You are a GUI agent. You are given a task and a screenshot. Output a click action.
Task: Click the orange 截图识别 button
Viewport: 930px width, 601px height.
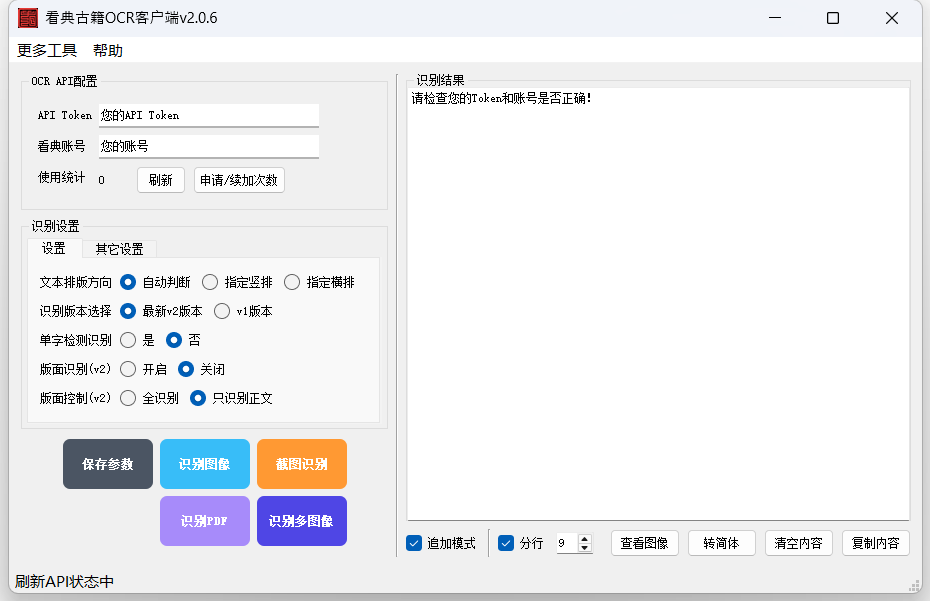click(301, 464)
